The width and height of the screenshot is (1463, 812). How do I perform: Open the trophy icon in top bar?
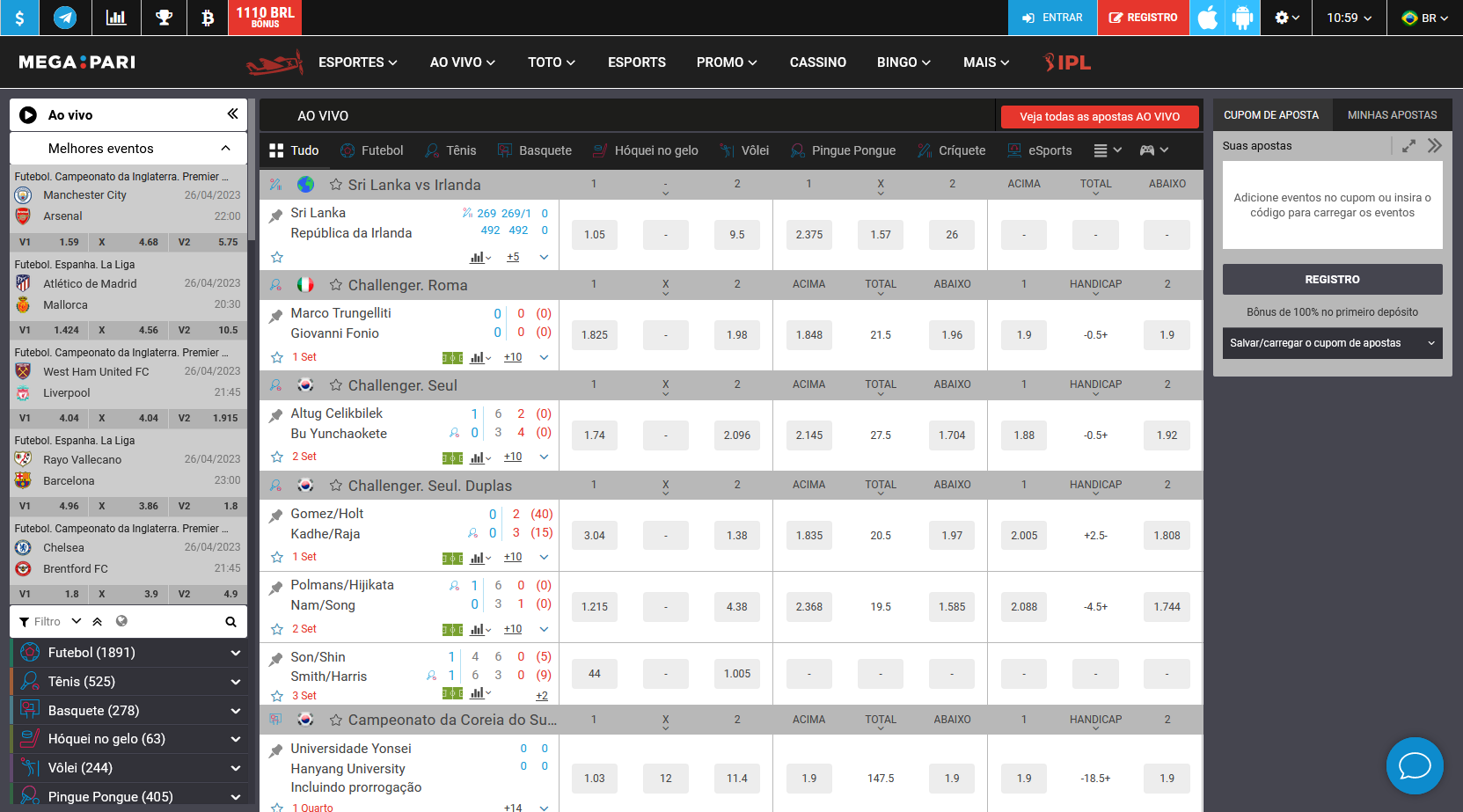click(x=164, y=18)
